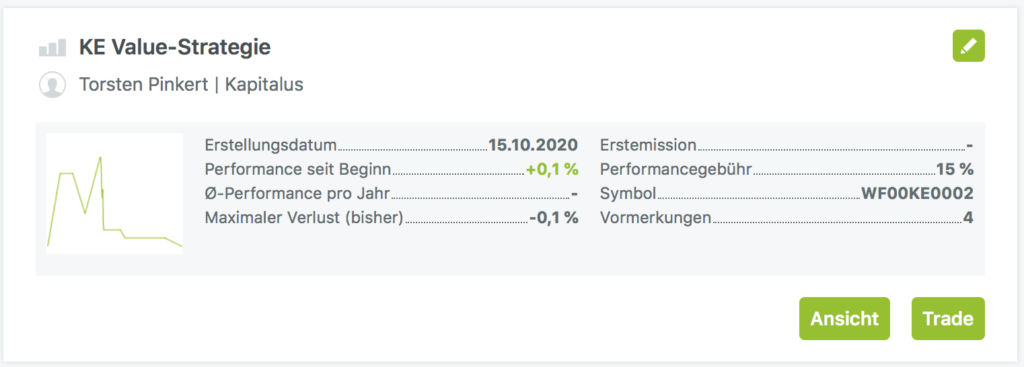Open the Ansicht view button
The image size is (1024, 367).
pos(844,319)
